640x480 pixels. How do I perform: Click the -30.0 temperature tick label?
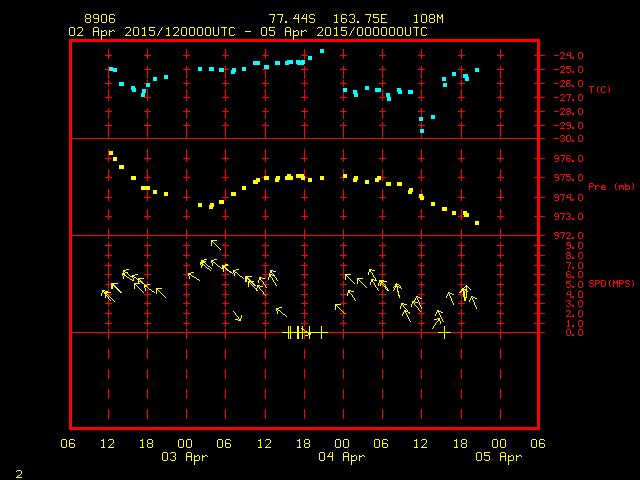[558, 139]
